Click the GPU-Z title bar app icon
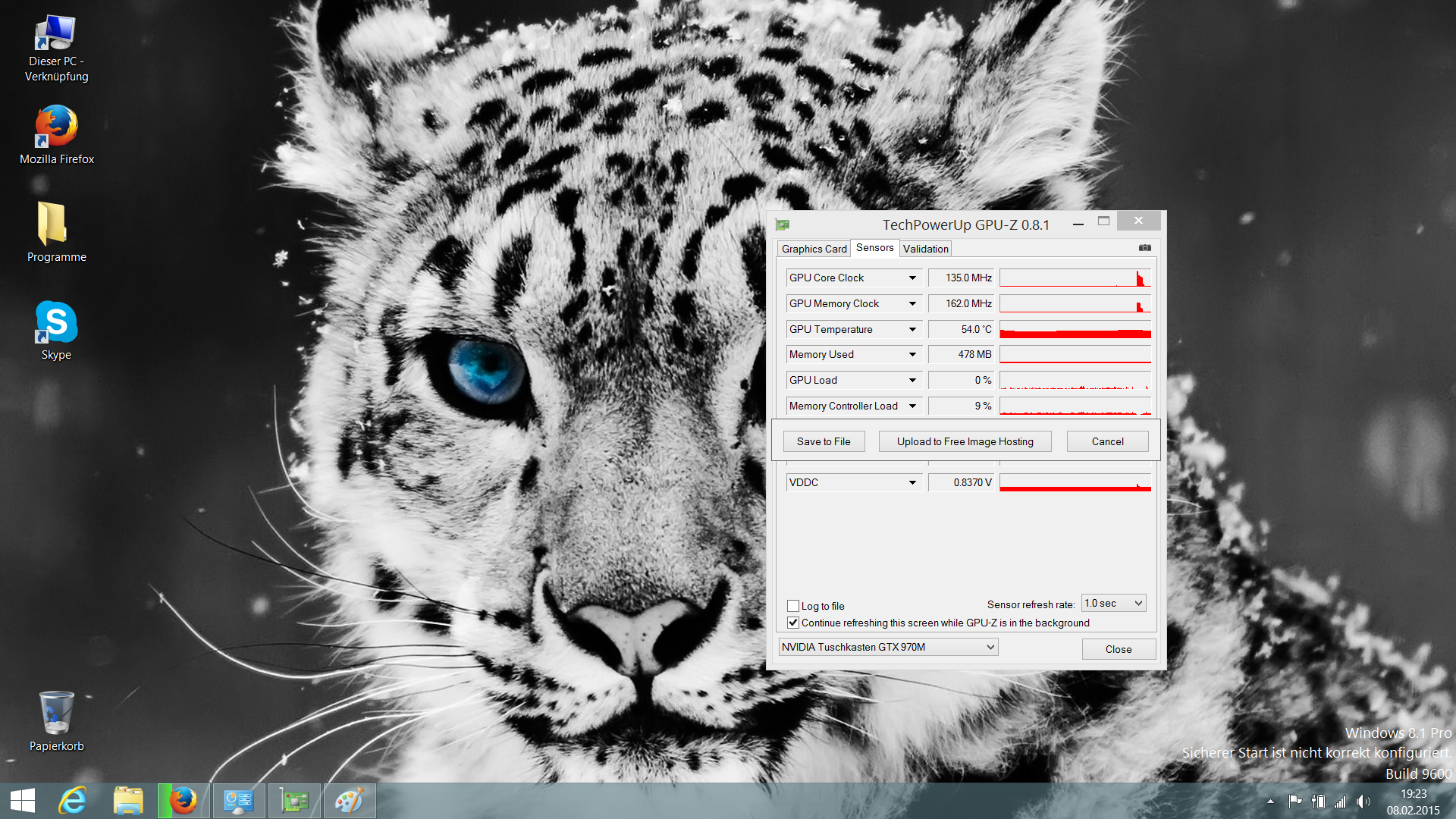This screenshot has width=1456, height=819. 783,224
